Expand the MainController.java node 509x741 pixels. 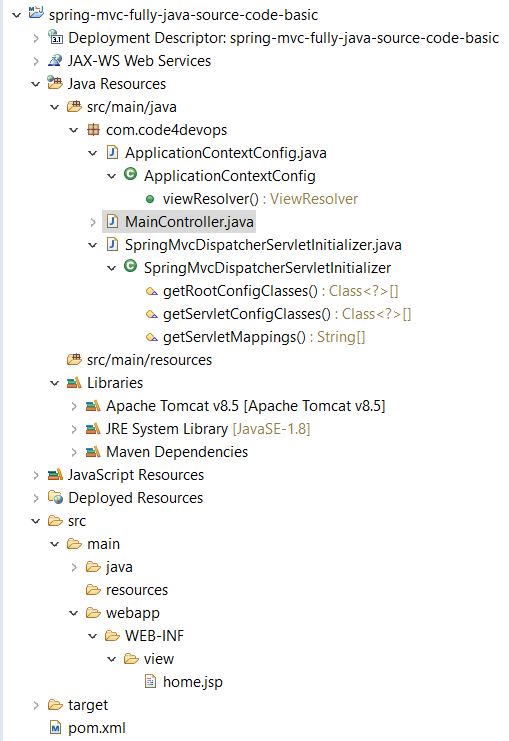pyautogui.click(x=93, y=222)
